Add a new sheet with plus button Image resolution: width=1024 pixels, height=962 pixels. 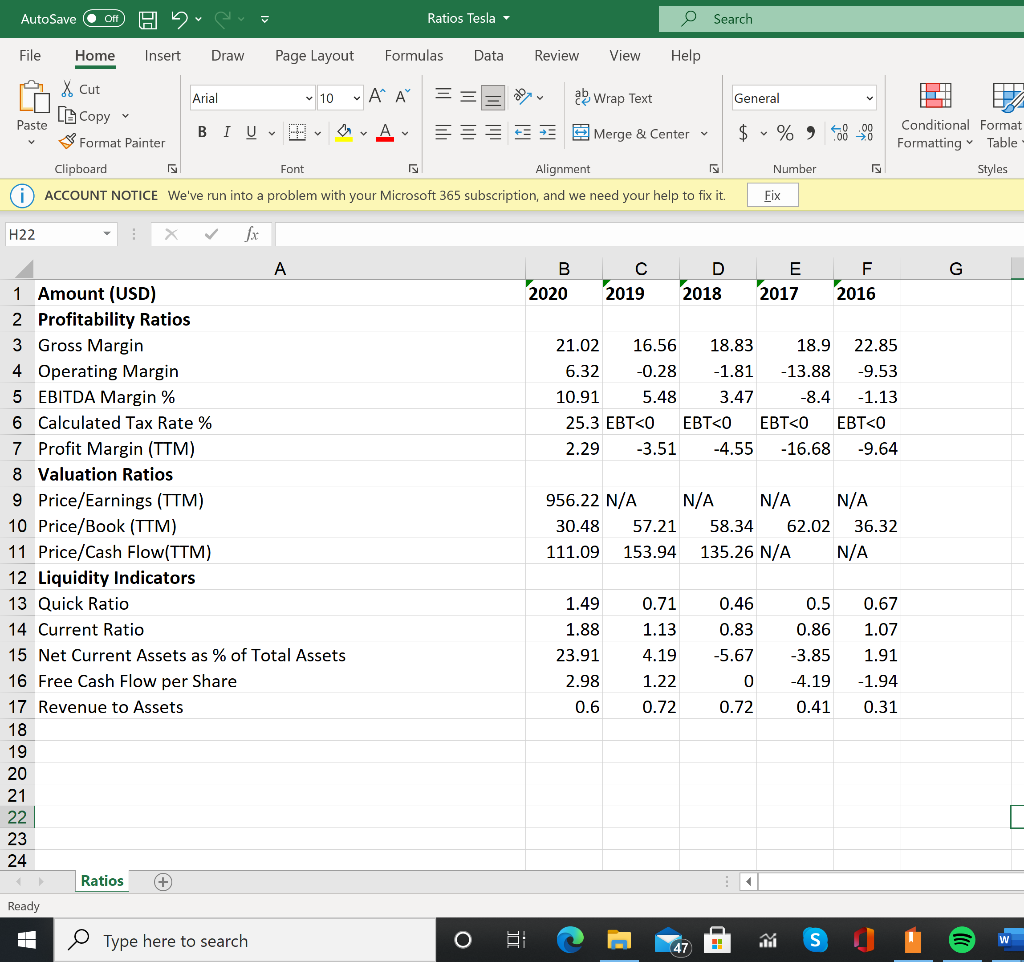162,881
